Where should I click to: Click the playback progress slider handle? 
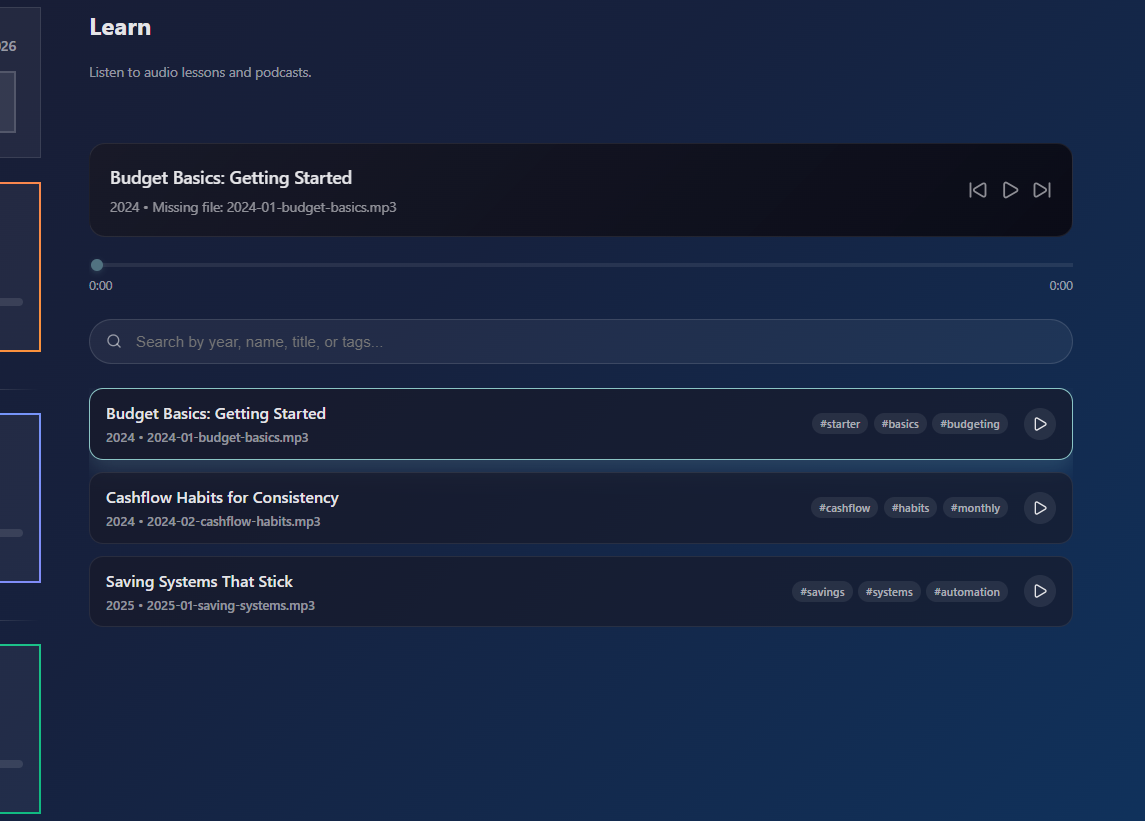tap(97, 265)
